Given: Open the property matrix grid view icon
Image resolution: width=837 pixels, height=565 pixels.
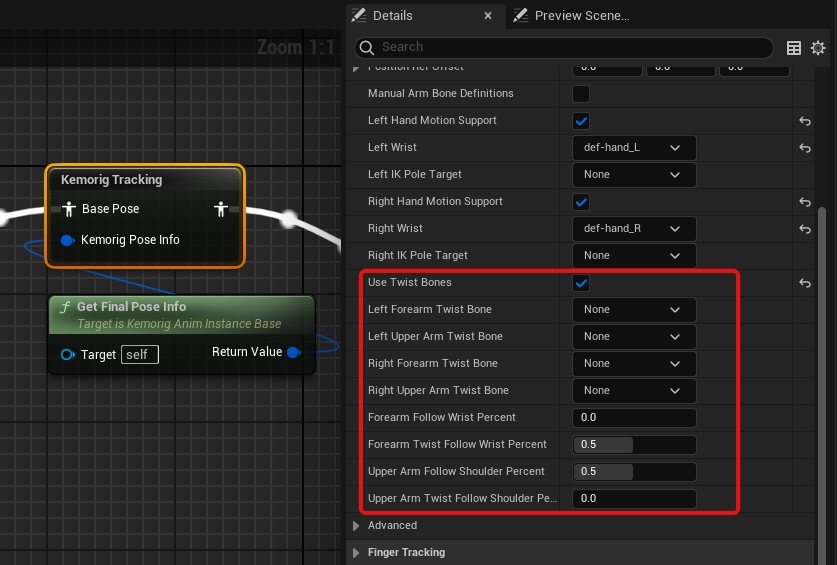Looking at the screenshot, I should [x=794, y=48].
